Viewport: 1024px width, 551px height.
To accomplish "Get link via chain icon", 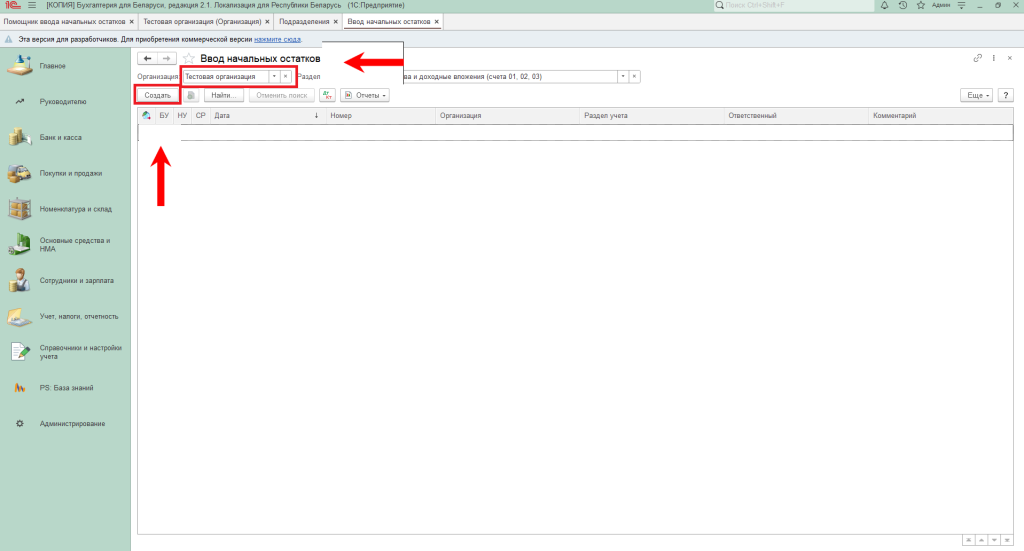I will point(978,58).
